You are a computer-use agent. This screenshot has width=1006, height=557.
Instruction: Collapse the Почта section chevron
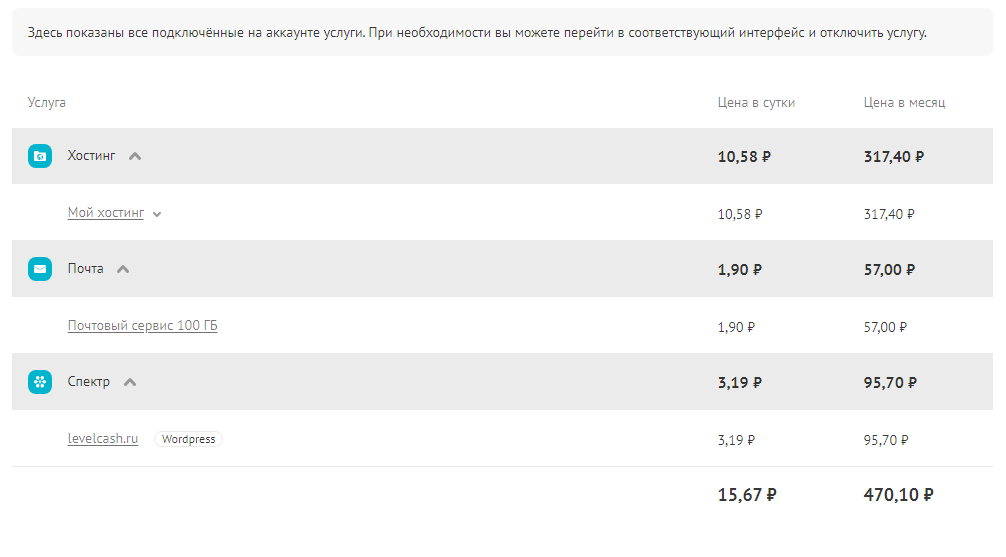coord(123,269)
